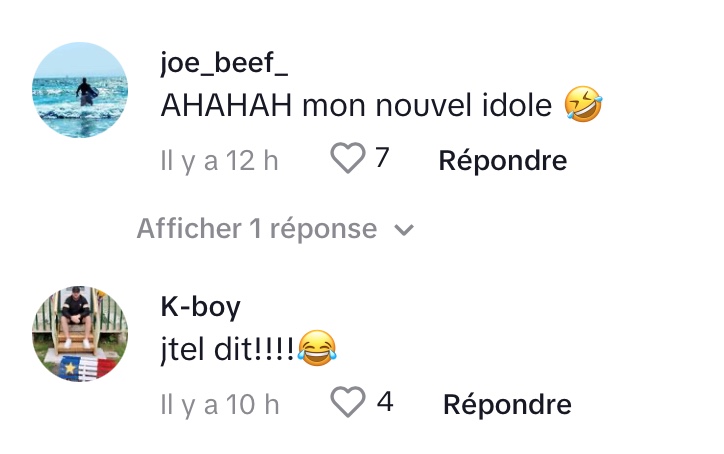Expand replies using the chevron arrow
This screenshot has width=724, height=454.
(404, 231)
